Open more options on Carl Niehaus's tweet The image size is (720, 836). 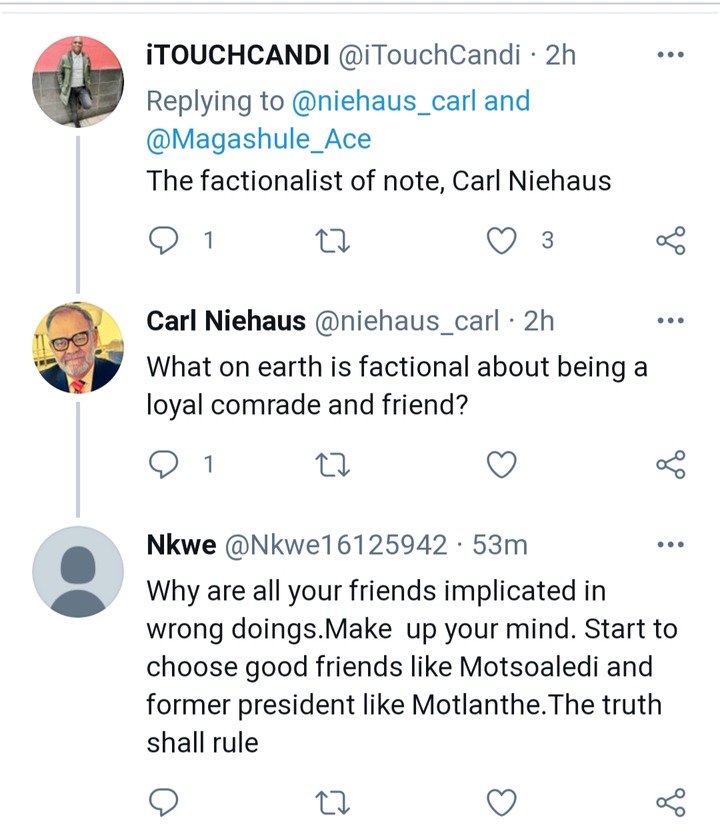point(671,320)
